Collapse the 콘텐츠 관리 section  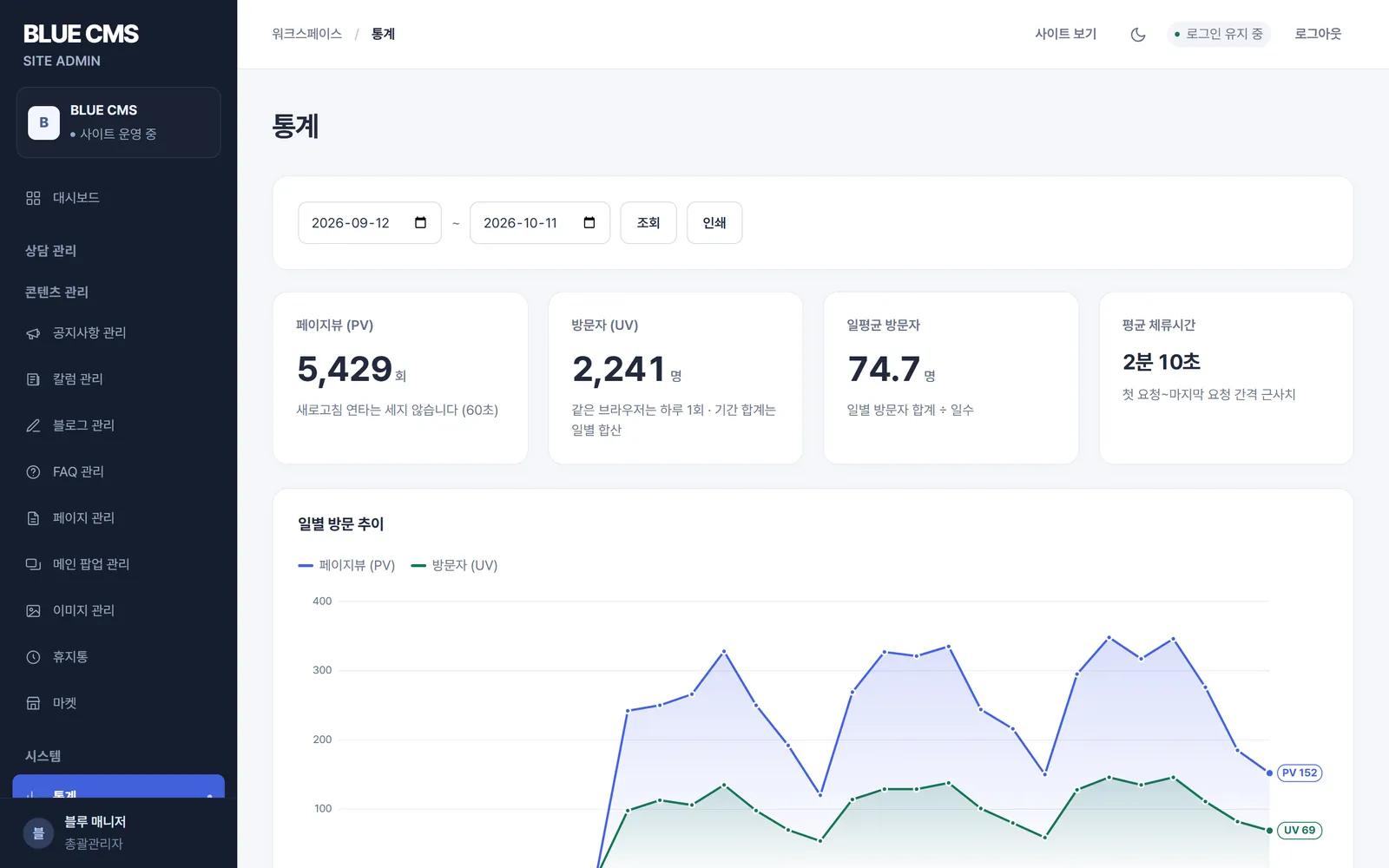pyautogui.click(x=56, y=293)
